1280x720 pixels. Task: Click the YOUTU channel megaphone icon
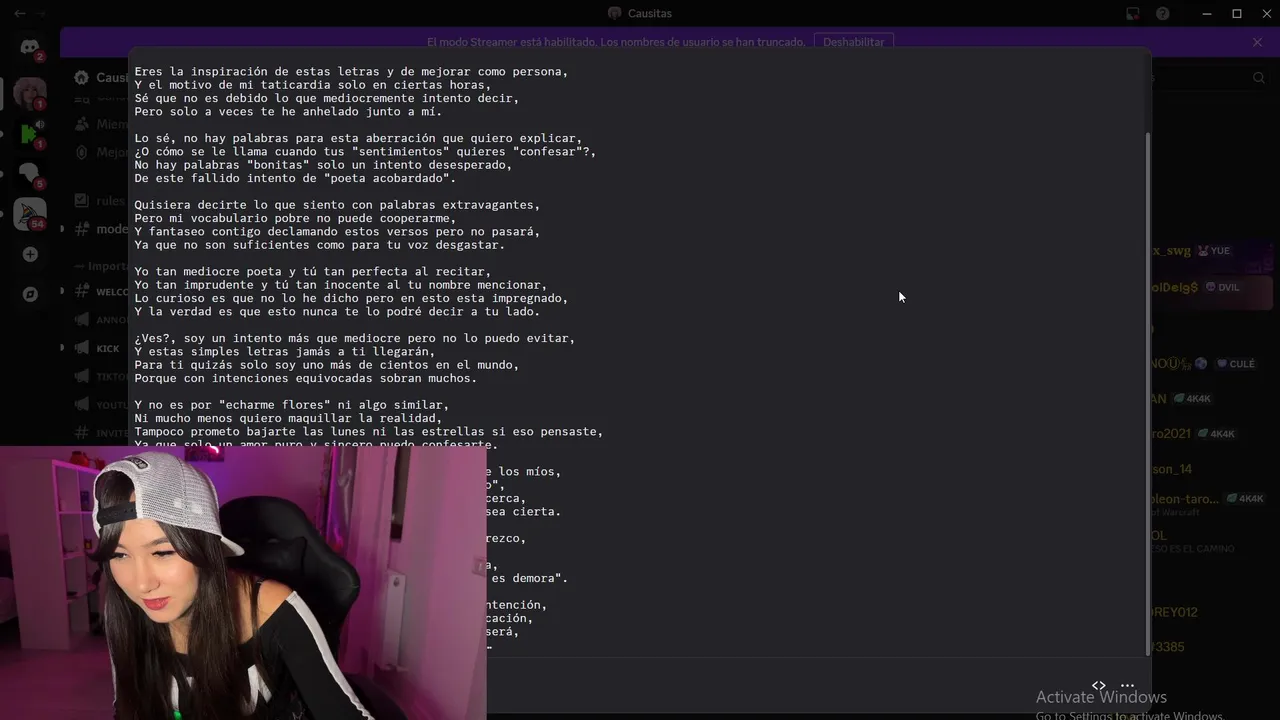(x=82, y=405)
